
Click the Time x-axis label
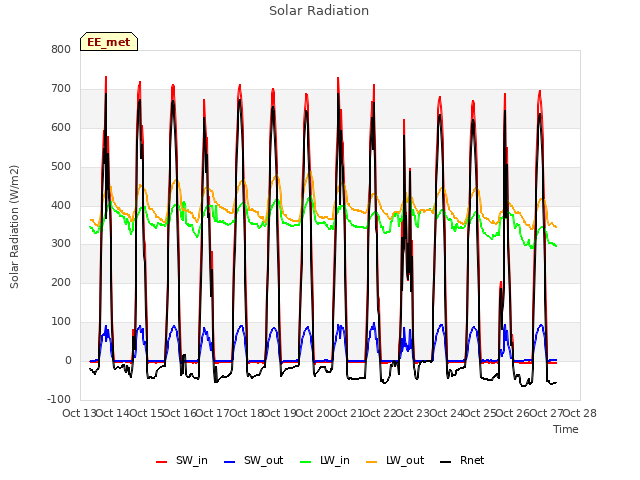click(x=566, y=429)
